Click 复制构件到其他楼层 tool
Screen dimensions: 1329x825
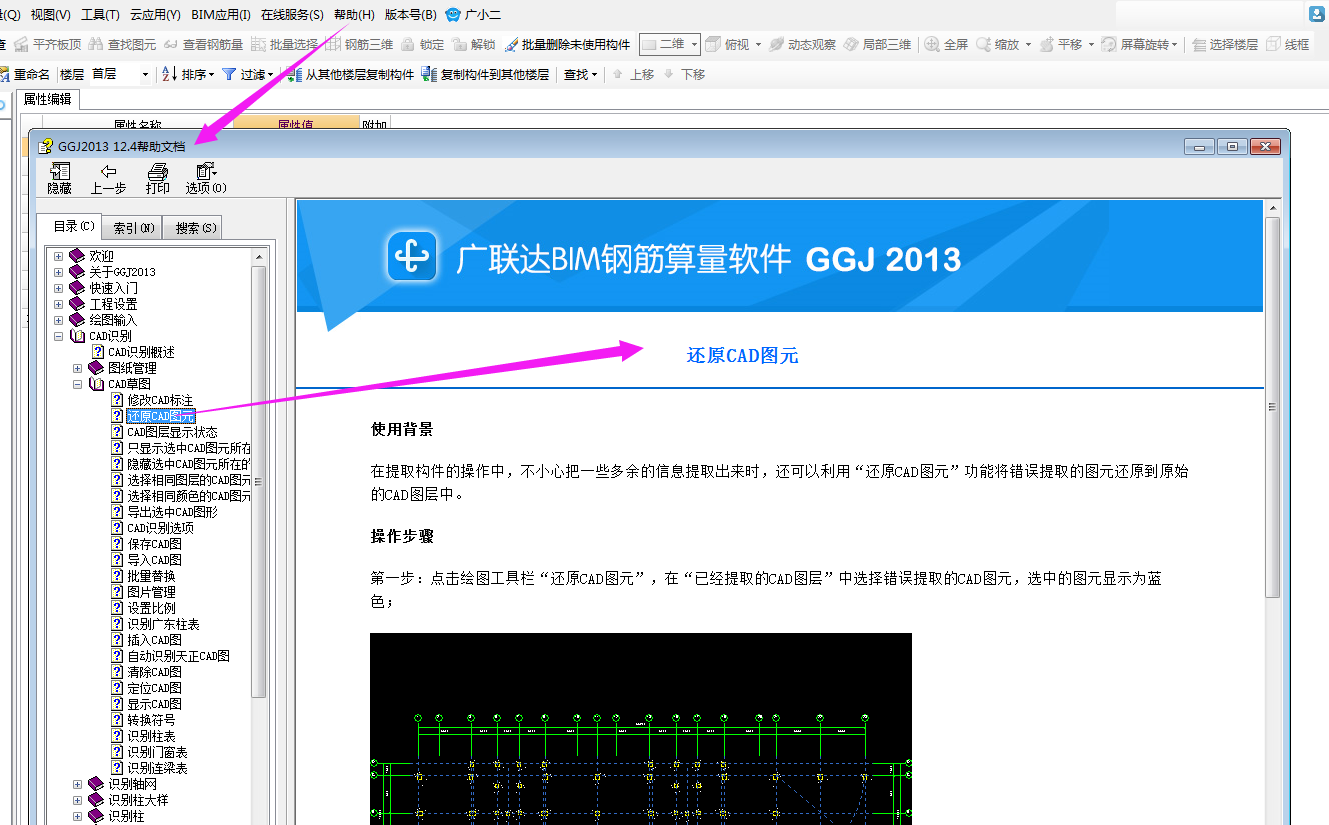(485, 74)
